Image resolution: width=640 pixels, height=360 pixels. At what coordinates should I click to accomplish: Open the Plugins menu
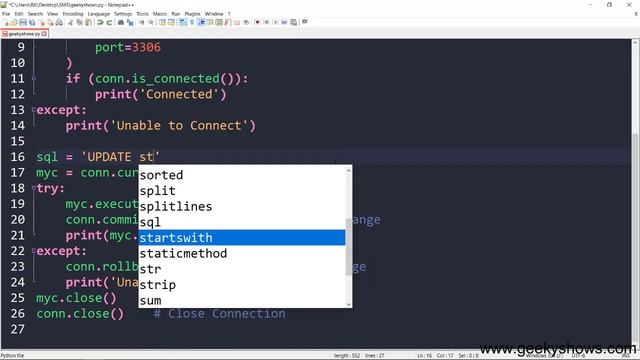coord(192,14)
